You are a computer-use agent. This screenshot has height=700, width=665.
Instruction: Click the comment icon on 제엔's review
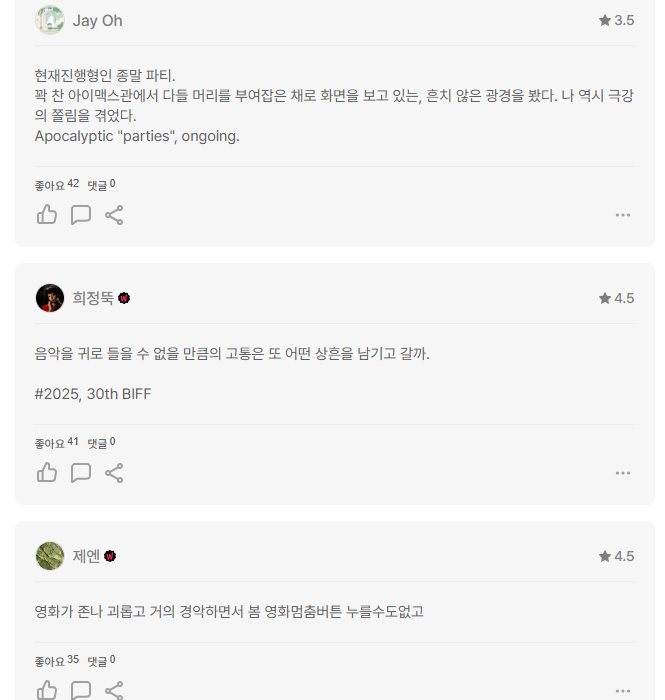click(81, 690)
